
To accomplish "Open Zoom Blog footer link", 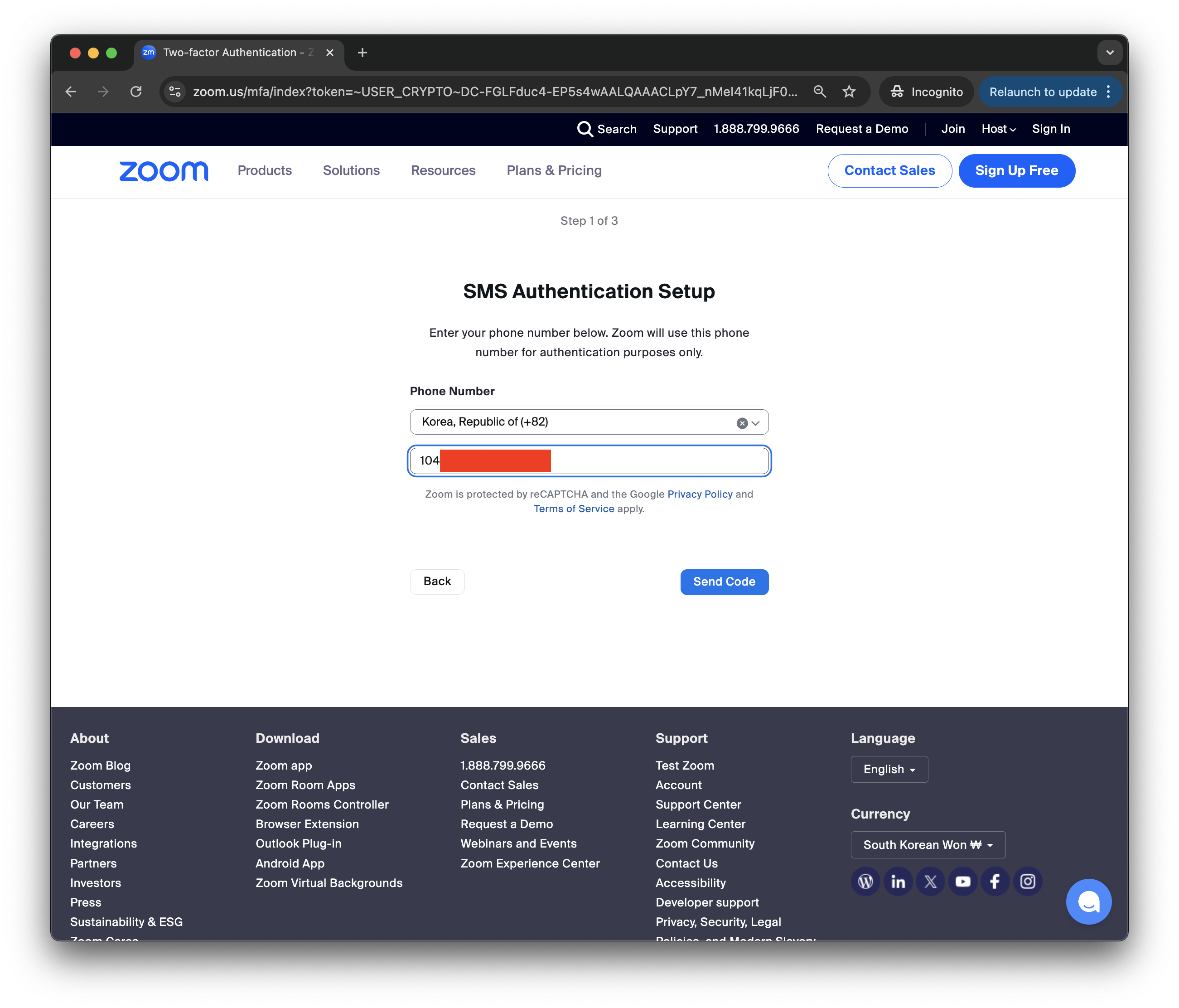I will [x=100, y=765].
